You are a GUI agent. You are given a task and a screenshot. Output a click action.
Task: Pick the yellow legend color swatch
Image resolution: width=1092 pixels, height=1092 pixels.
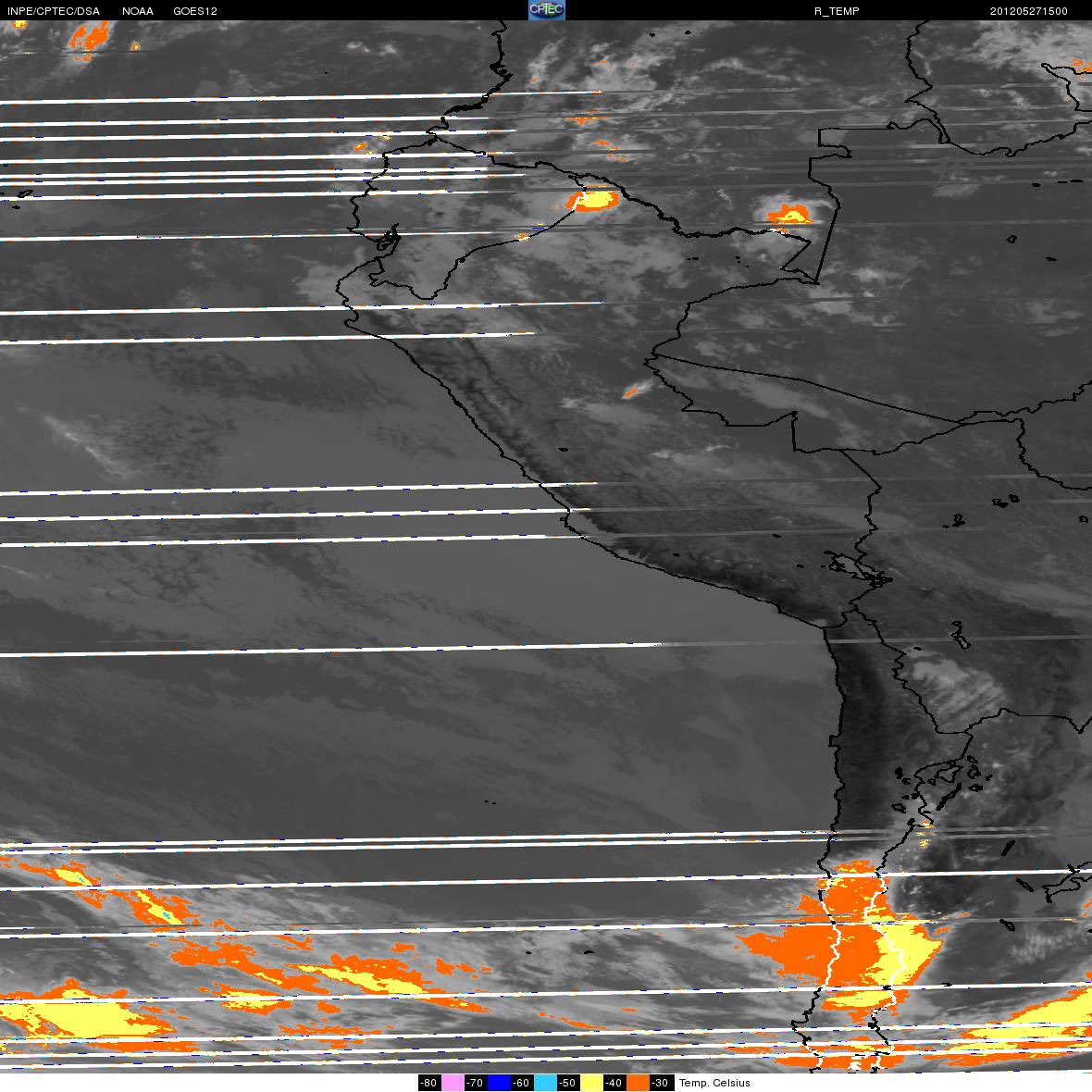592,1083
